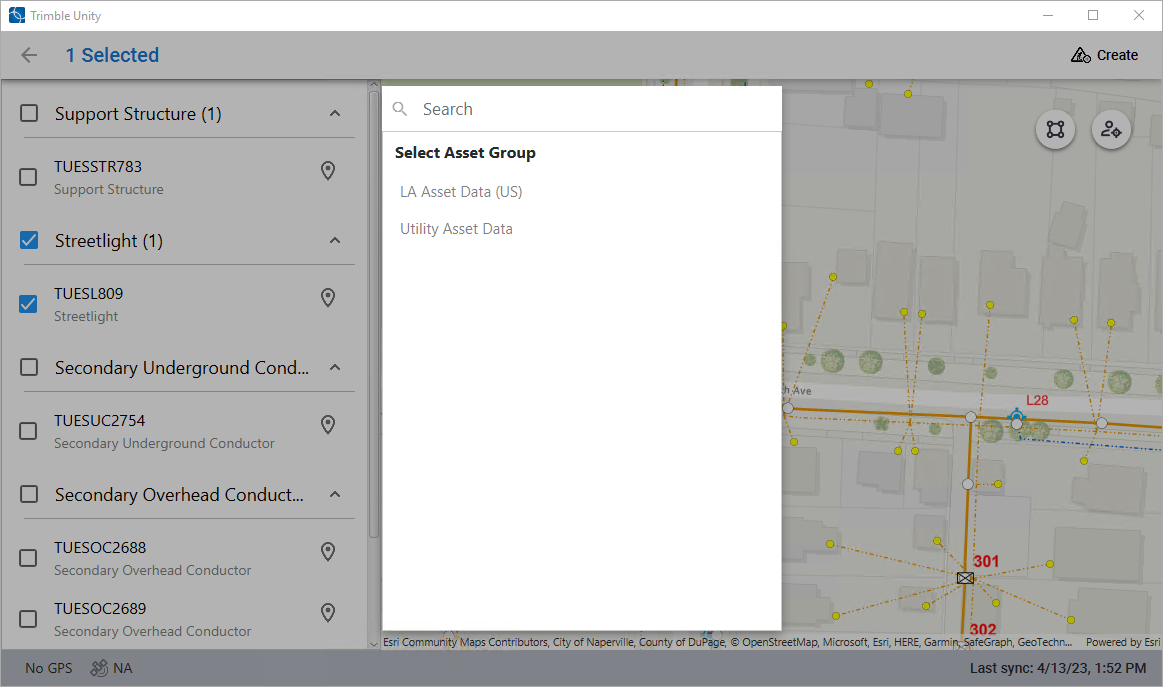
Task: Locate TUESOC2689 using its pin icon
Action: point(327,613)
